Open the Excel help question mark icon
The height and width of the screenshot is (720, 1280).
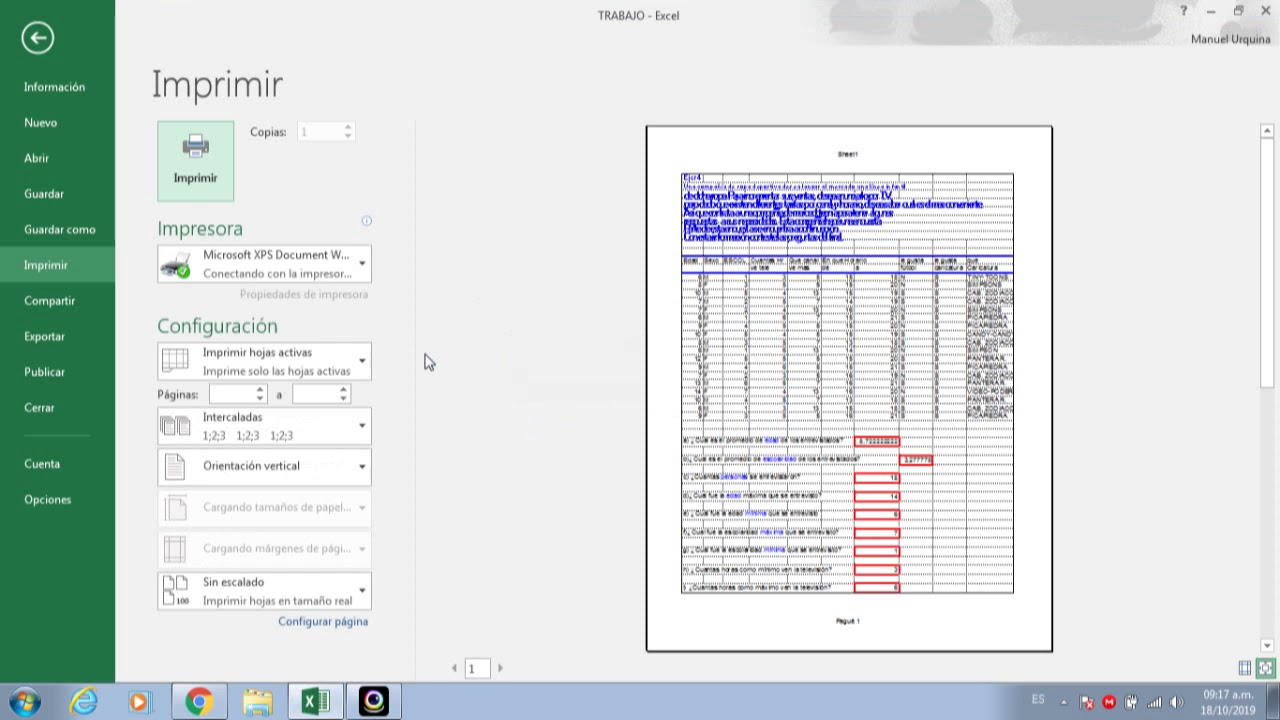tap(1184, 11)
